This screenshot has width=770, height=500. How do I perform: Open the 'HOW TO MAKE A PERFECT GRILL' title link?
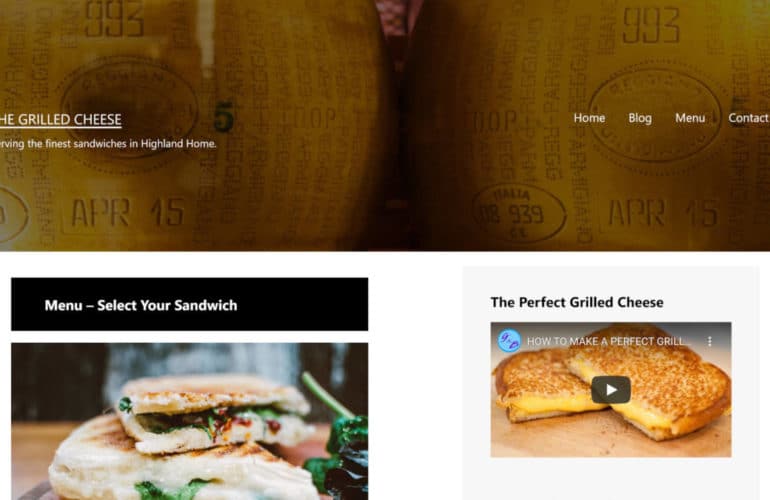(605, 341)
